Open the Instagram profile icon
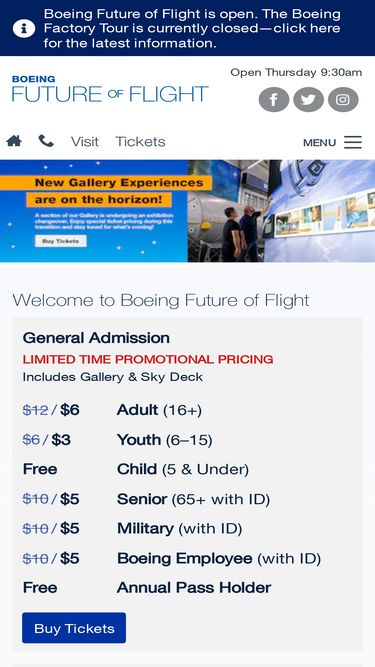Viewport: 375px width, 667px height. tap(343, 100)
